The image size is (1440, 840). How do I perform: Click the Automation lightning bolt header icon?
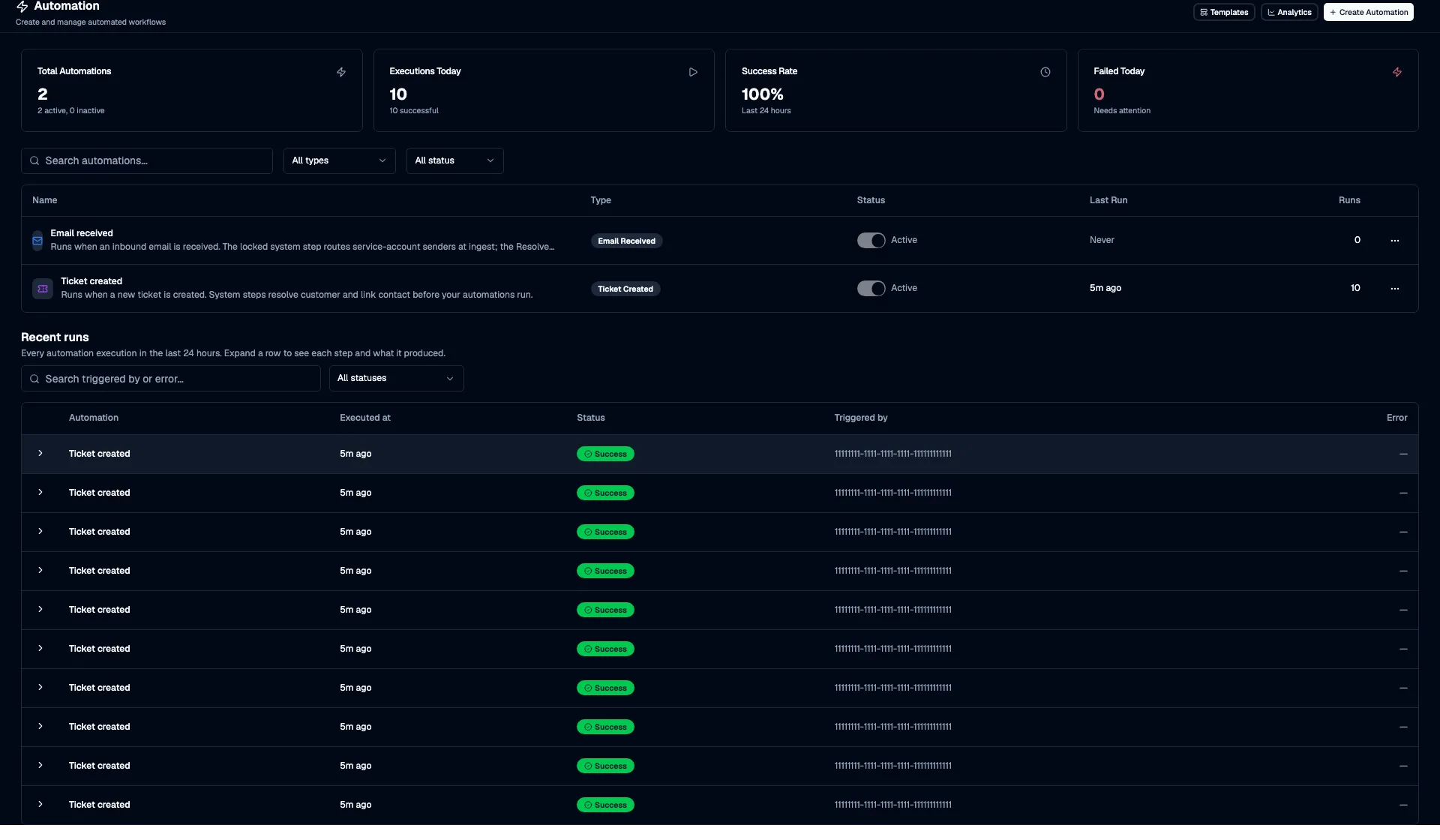pos(22,7)
